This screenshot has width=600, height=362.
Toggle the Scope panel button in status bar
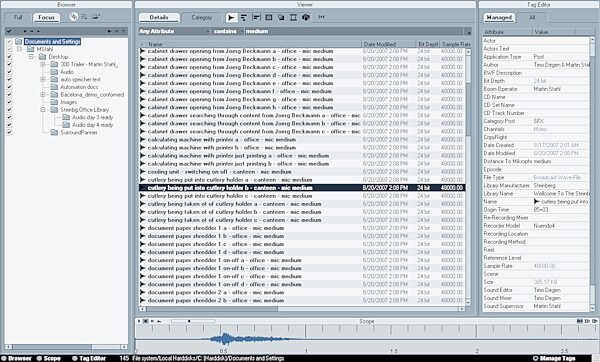point(49,358)
